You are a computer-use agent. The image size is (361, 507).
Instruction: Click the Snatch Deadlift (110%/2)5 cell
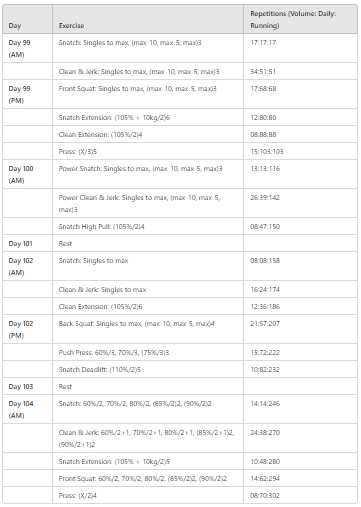tap(148, 369)
